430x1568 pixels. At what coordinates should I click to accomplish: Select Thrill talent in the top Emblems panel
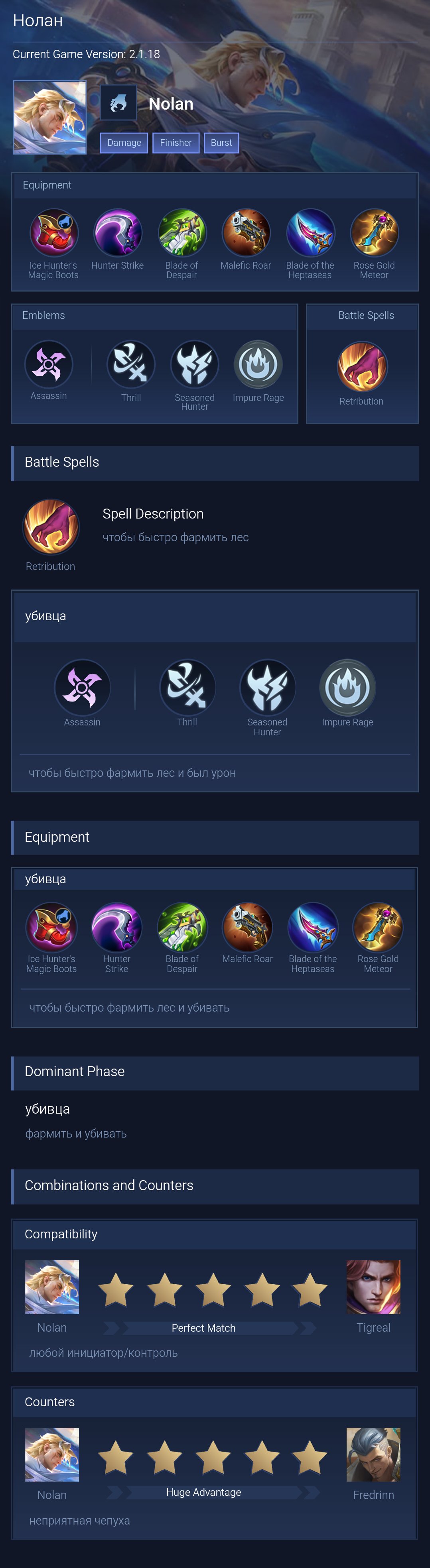tap(131, 364)
